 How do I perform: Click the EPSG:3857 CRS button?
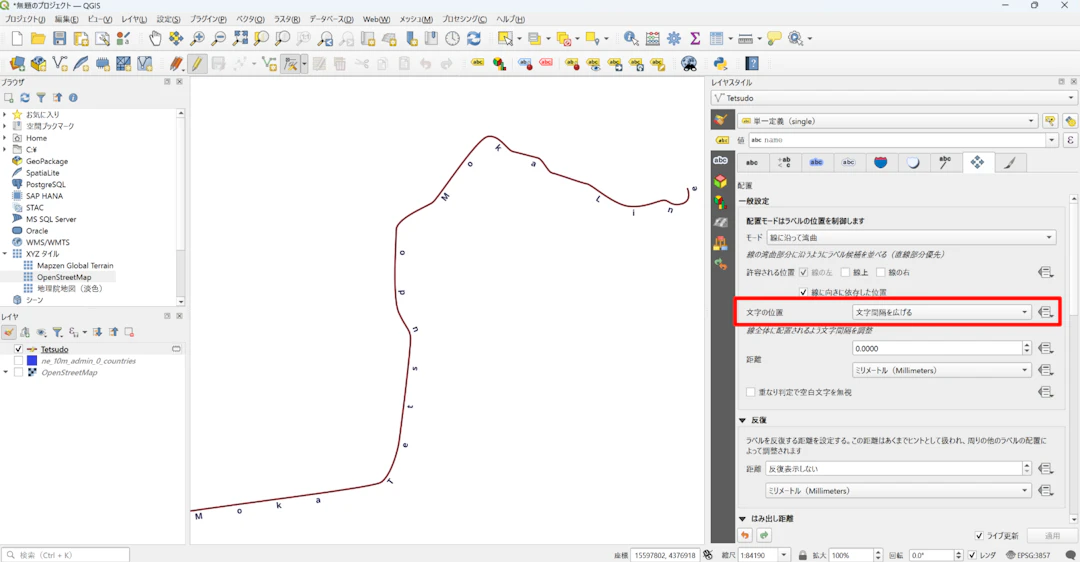pyautogui.click(x=1028, y=555)
